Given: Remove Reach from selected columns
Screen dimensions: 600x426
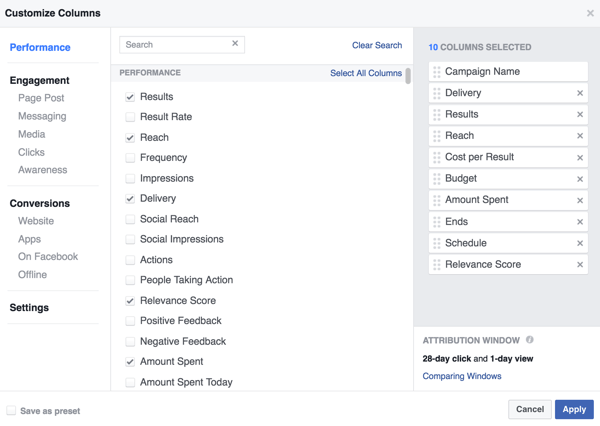Looking at the screenshot, I should pyautogui.click(x=580, y=136).
